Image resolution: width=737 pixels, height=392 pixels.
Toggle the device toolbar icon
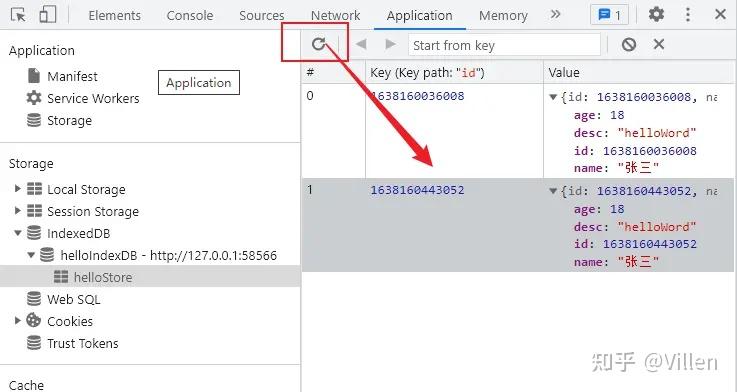(47, 15)
